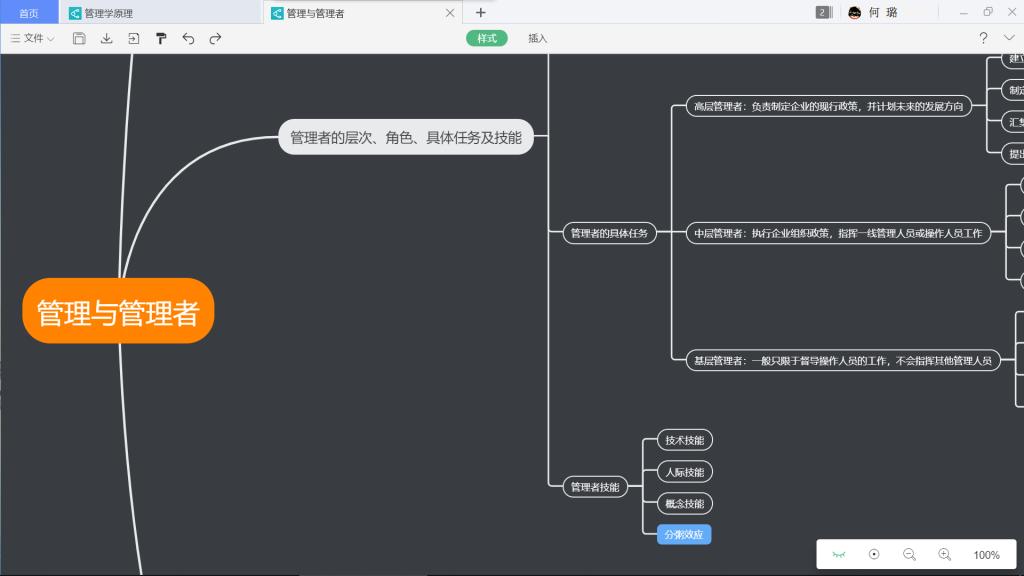
Task: Redo the last action
Action: [215, 38]
